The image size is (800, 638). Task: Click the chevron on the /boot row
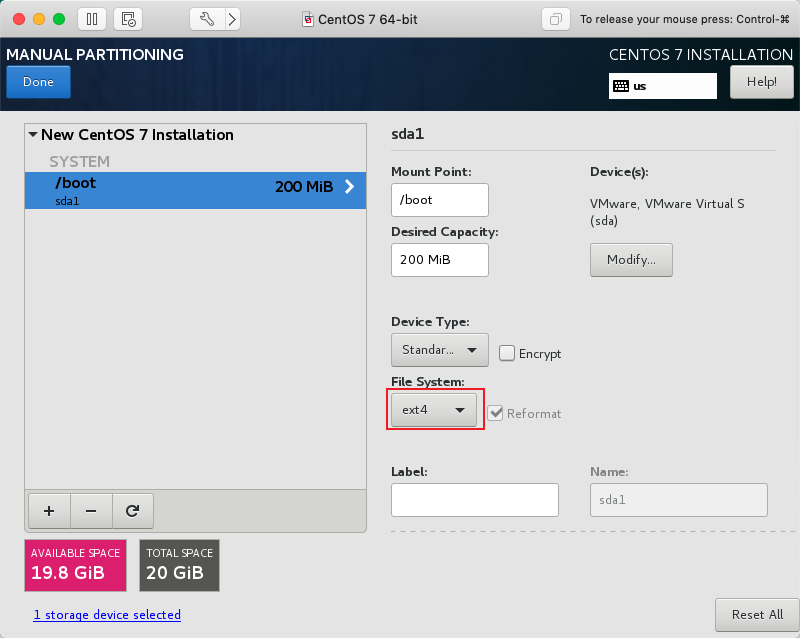(349, 186)
